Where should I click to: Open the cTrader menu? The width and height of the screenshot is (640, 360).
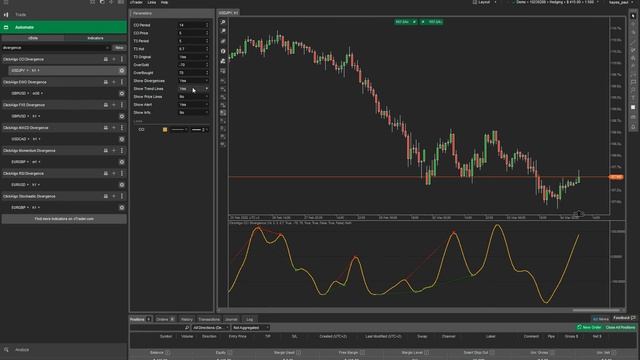pos(136,2)
